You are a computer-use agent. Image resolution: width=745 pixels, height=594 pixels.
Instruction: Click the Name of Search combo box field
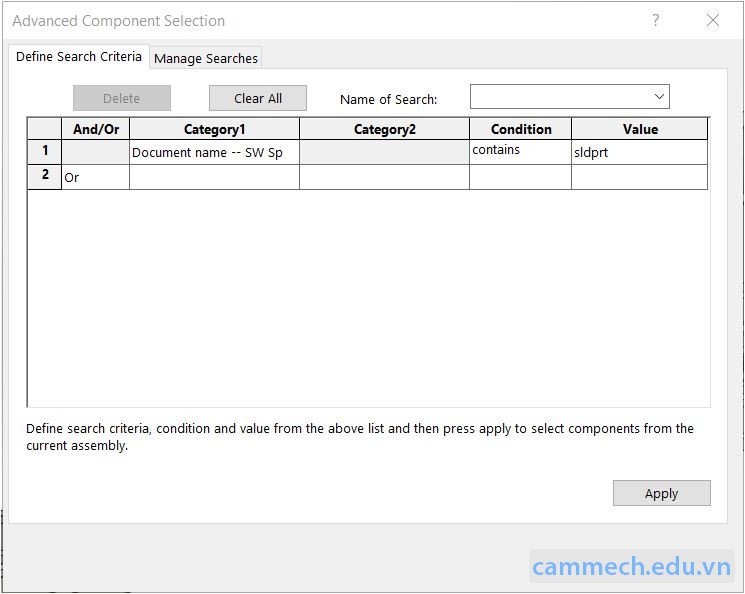coord(560,96)
